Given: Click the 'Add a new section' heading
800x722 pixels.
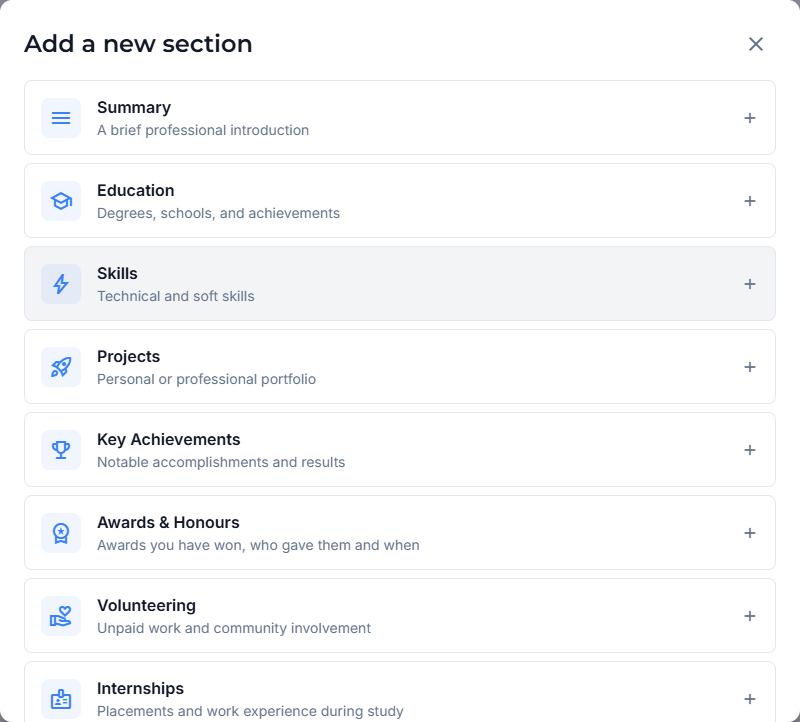Looking at the screenshot, I should coord(138,44).
